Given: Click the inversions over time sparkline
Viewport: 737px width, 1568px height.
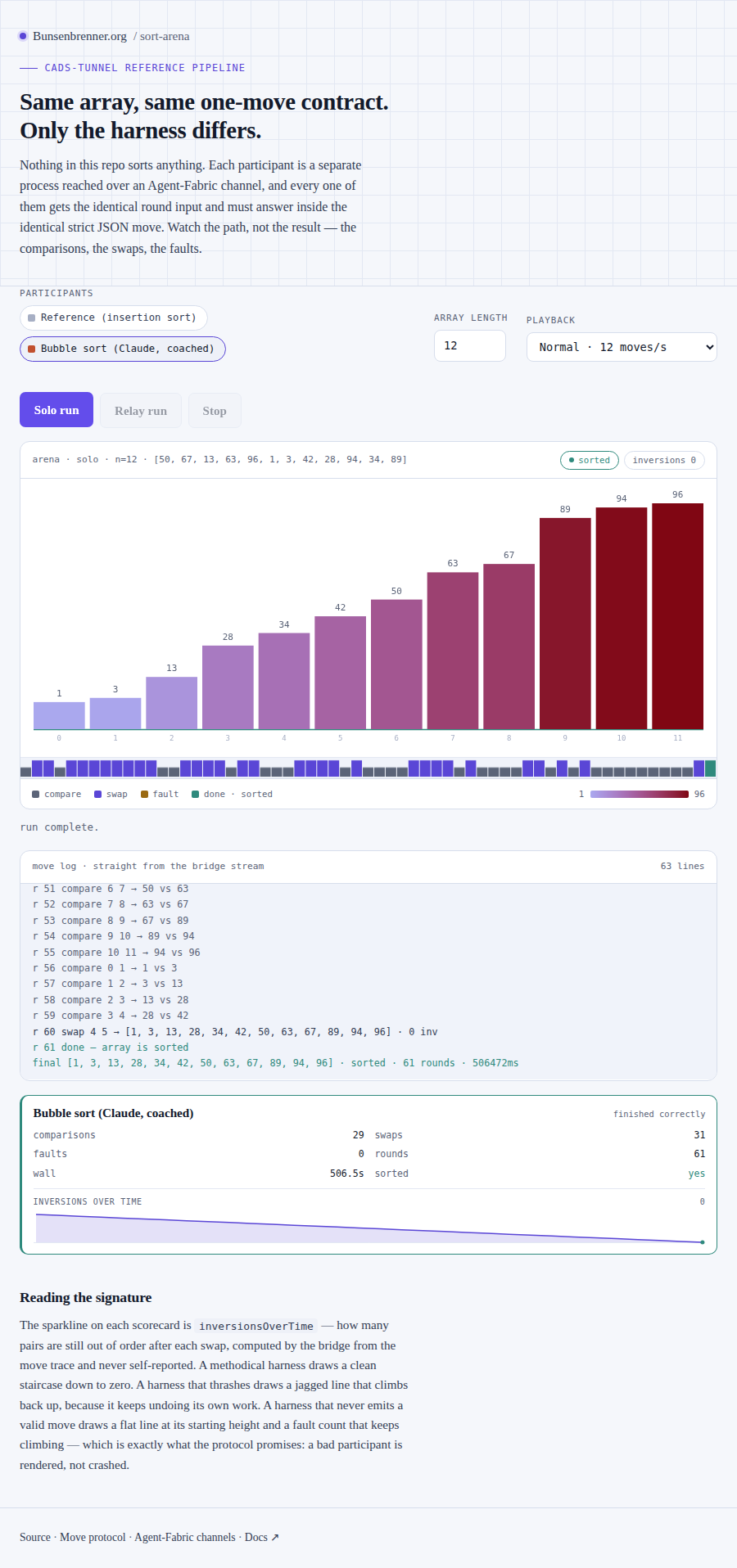Looking at the screenshot, I should pyautogui.click(x=369, y=1228).
